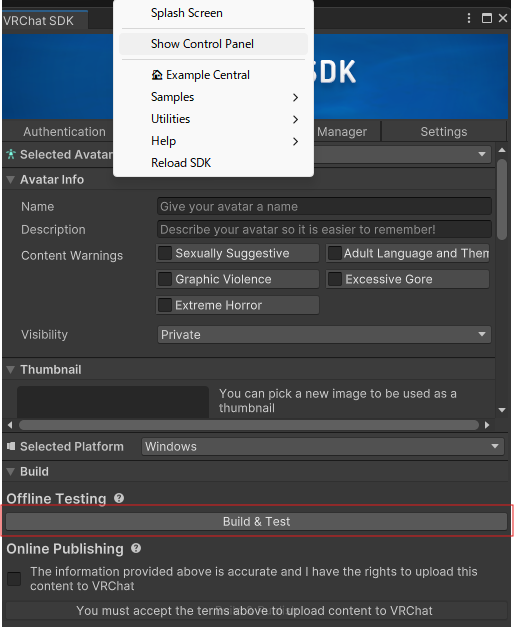Click the Offline Testing help icon
Screen dimensions: 514x627
click(119, 498)
